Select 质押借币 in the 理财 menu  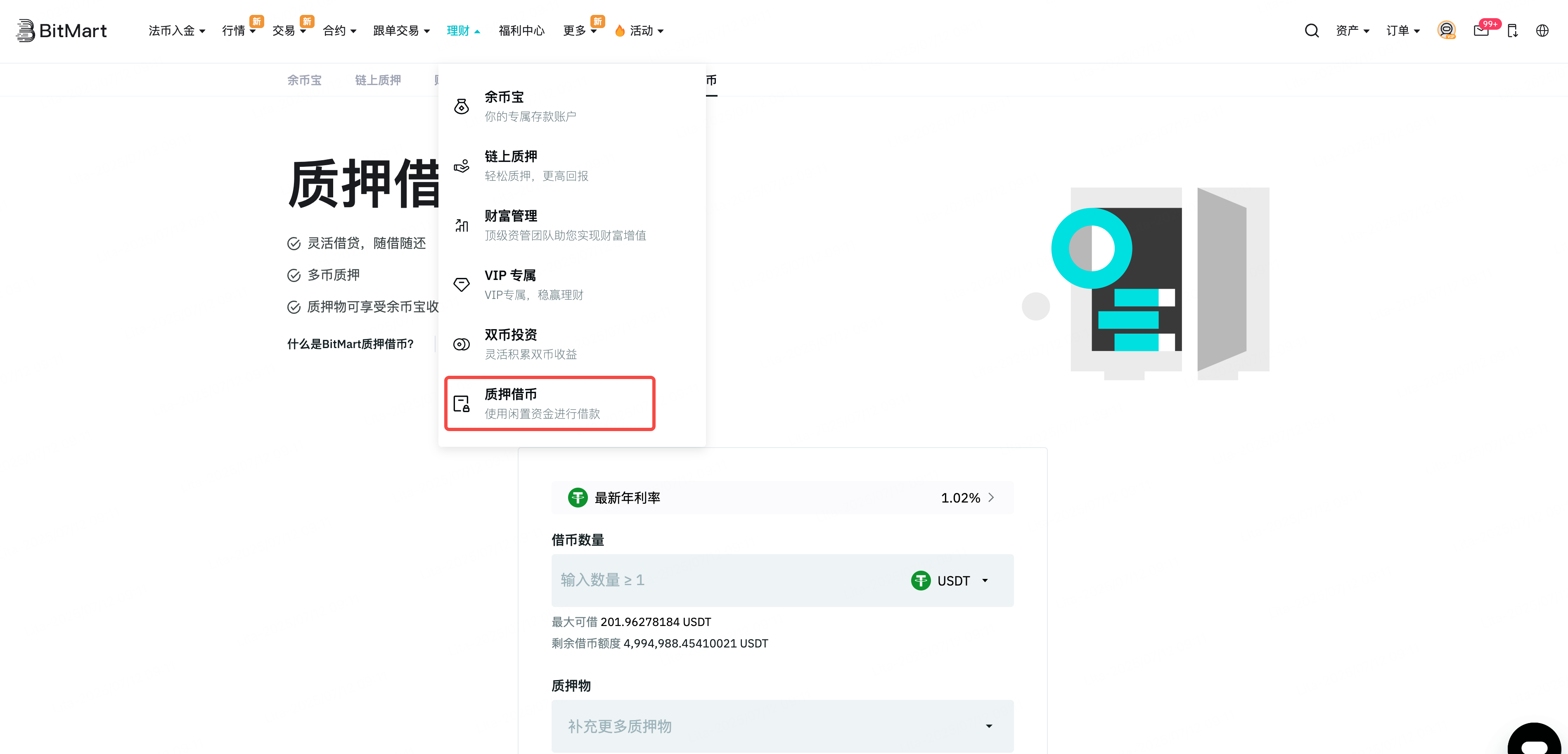point(550,403)
